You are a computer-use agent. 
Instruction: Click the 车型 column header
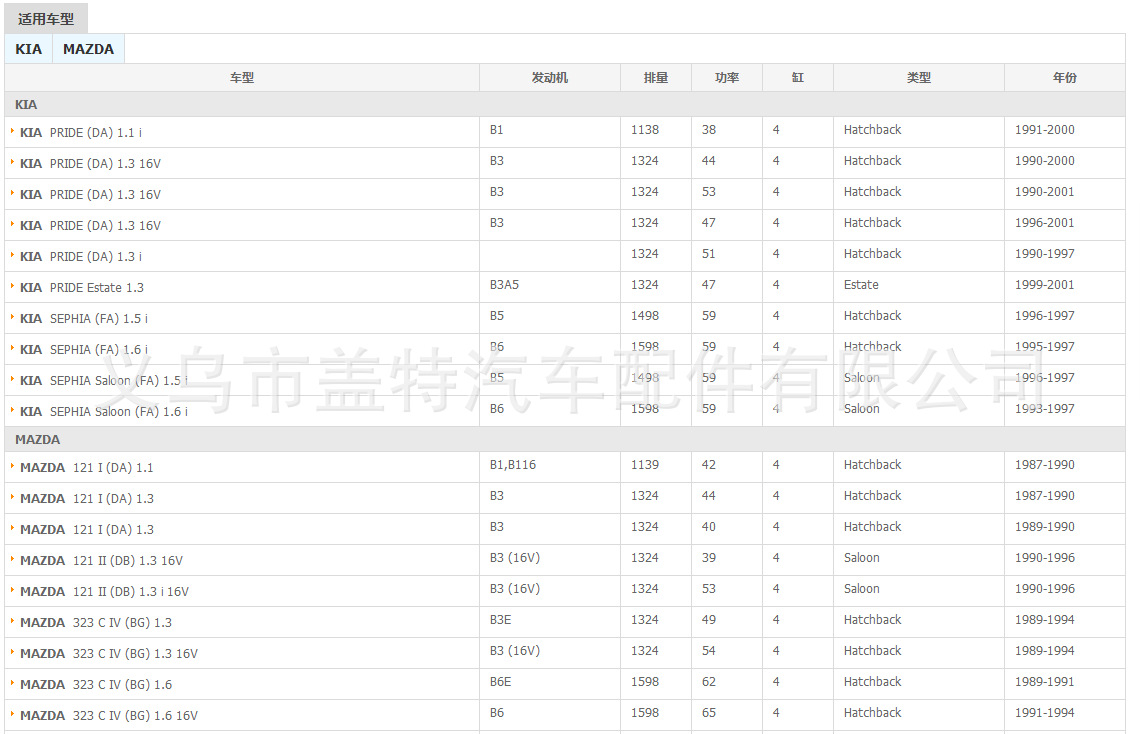pos(242,78)
